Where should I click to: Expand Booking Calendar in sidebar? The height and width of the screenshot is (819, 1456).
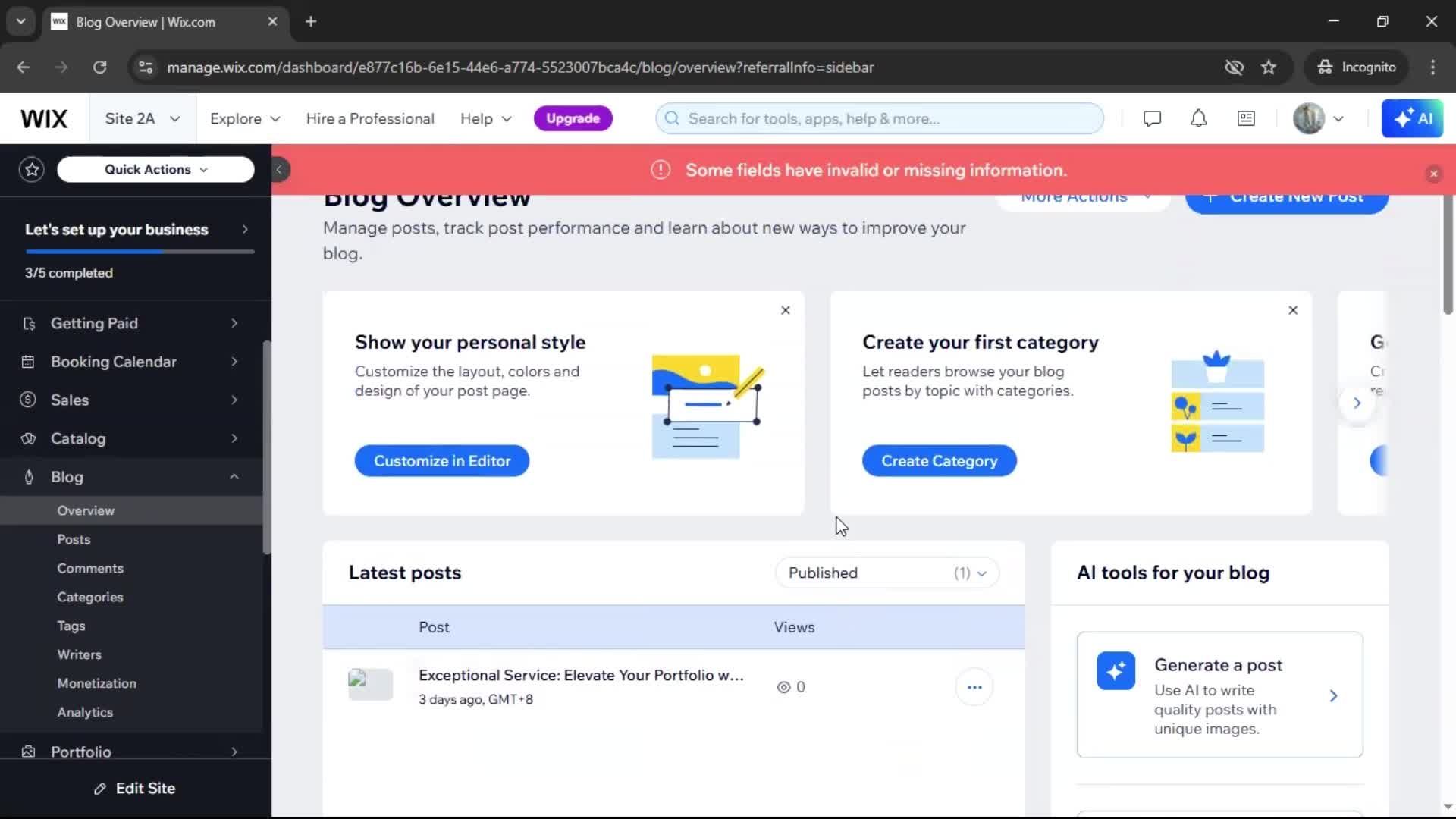[x=131, y=362]
